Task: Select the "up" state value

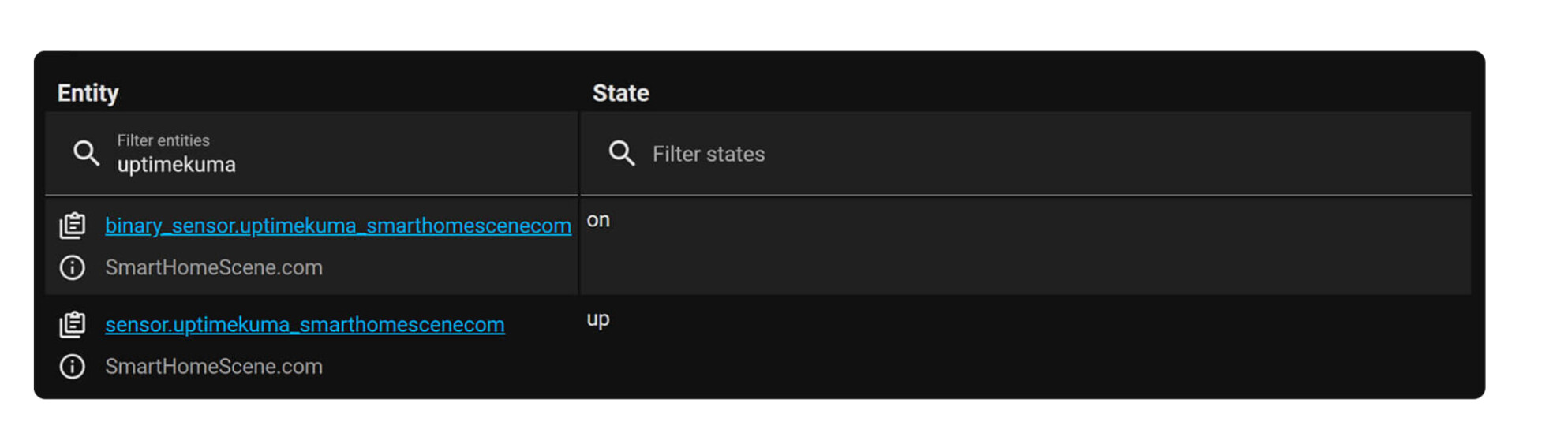Action: tap(598, 319)
